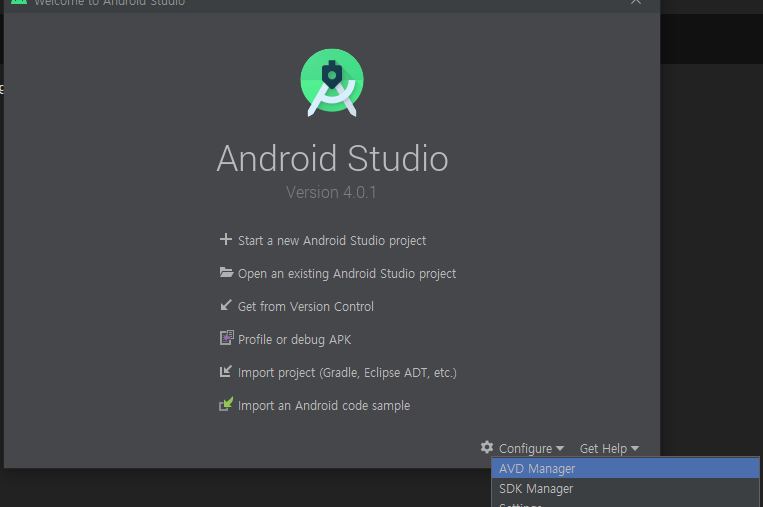Click the Profile or debug APK icon
Screen dimensions: 763x507
226,338
